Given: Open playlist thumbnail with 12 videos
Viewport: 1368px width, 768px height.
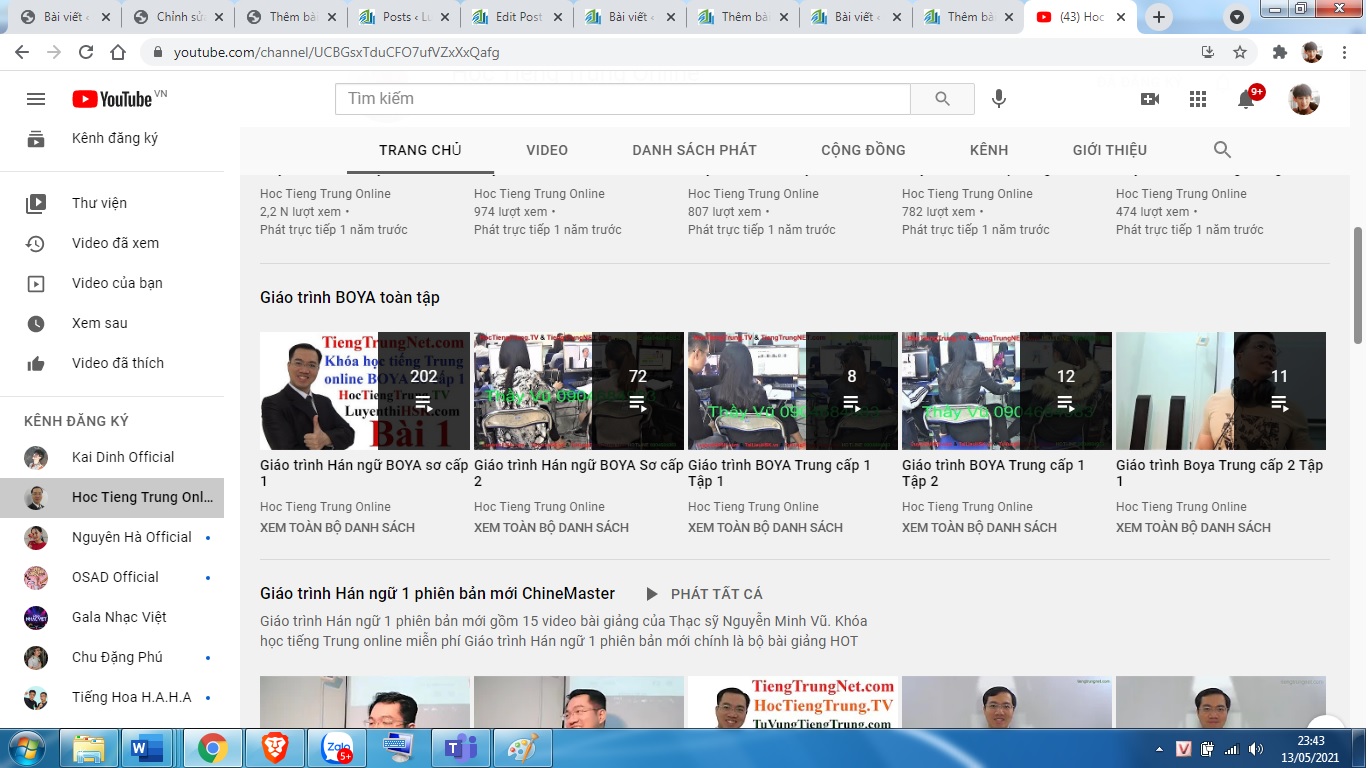Looking at the screenshot, I should coord(1007,391).
